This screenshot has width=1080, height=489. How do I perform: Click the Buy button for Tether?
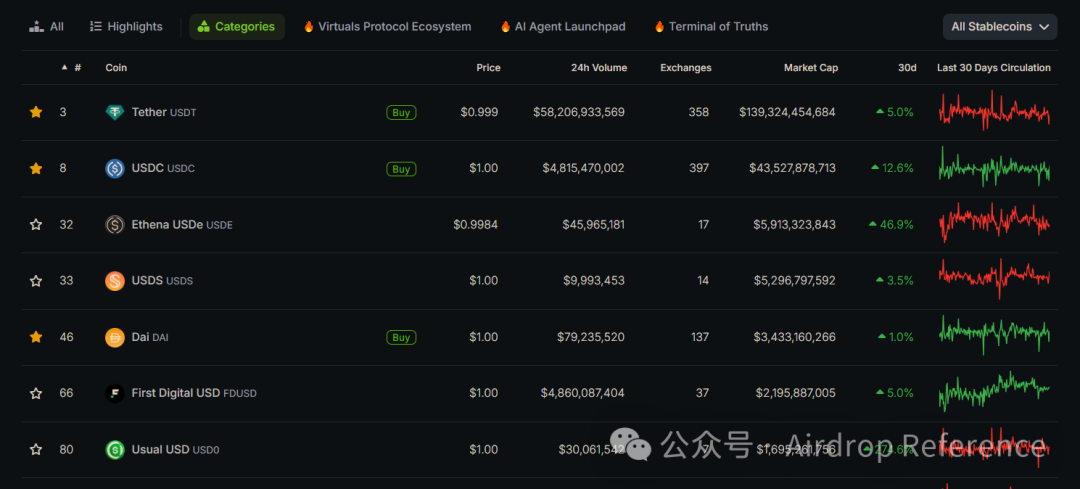401,113
